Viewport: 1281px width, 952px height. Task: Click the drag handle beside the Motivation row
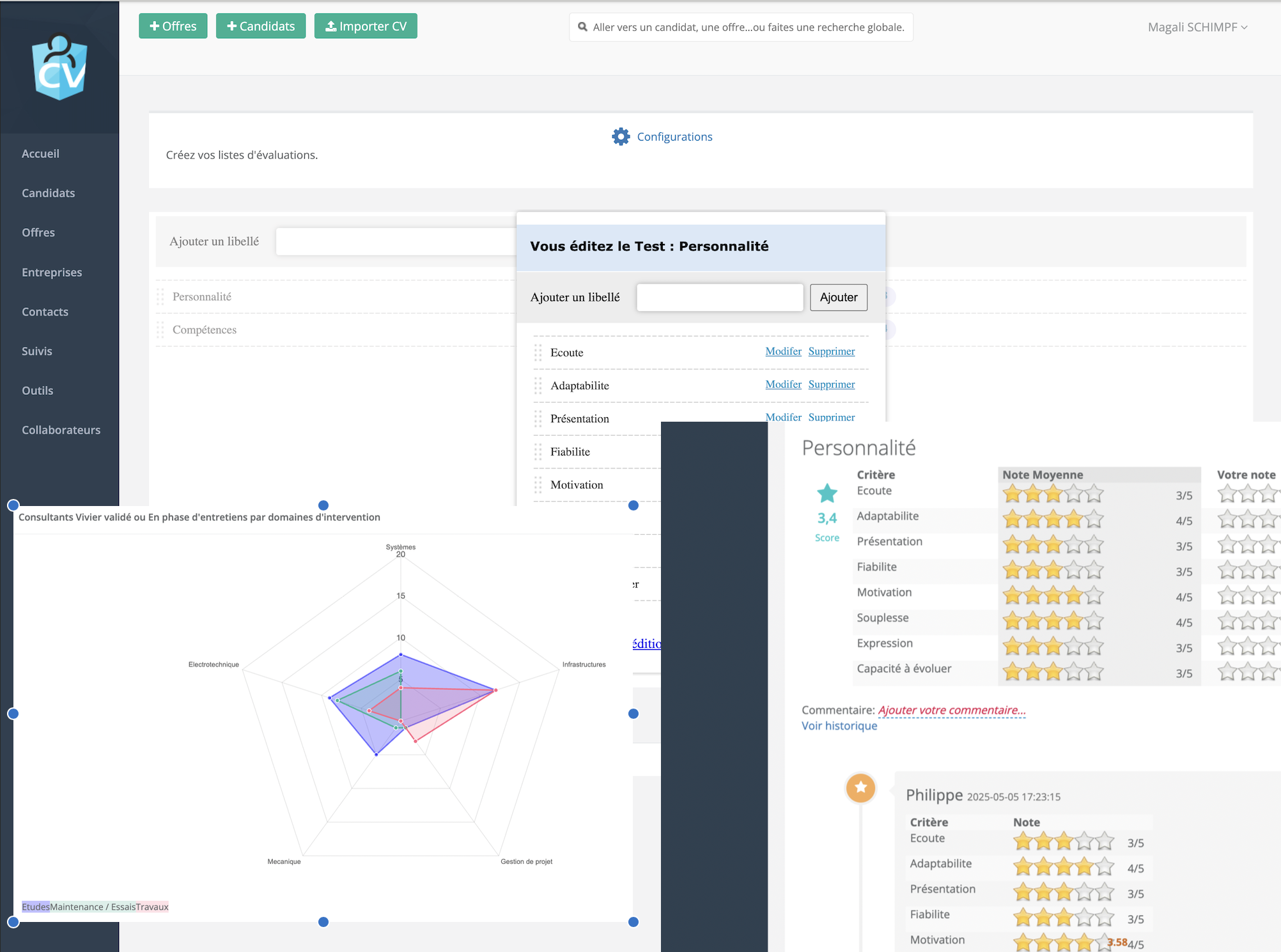pyautogui.click(x=538, y=485)
